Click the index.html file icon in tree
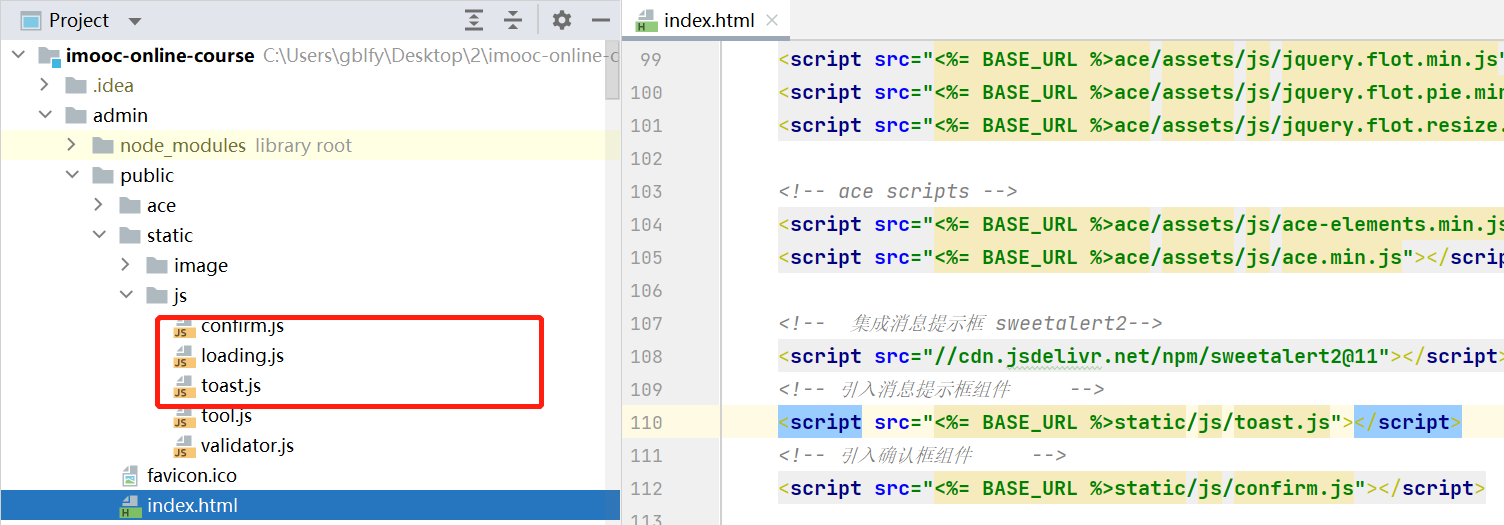This screenshot has height=525, width=1504. tap(130, 505)
